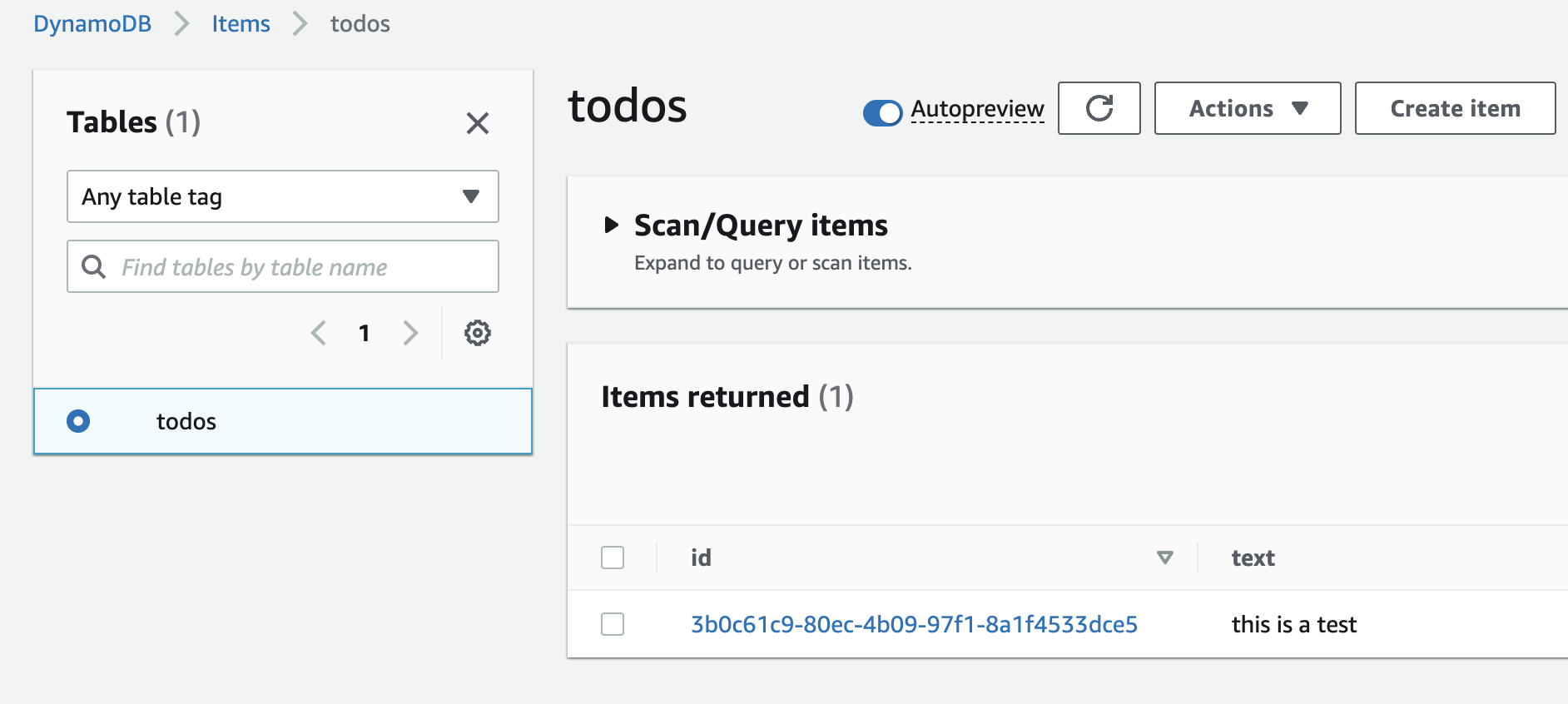Click the Create item button
The width and height of the screenshot is (1568, 704).
click(1454, 108)
